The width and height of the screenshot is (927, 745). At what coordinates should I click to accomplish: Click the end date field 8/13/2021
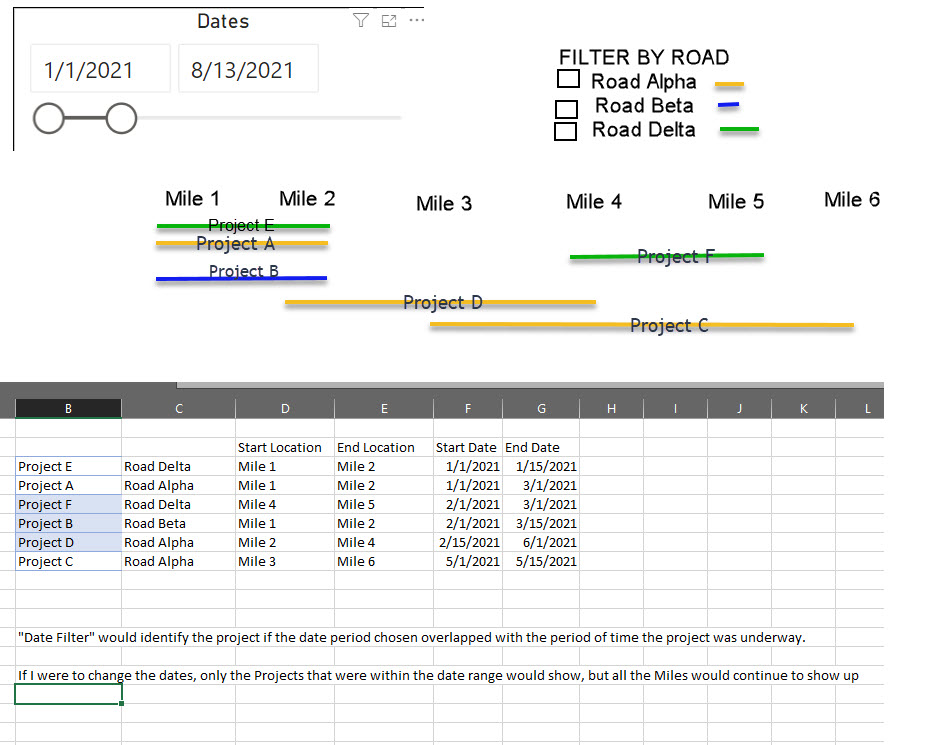click(x=248, y=69)
